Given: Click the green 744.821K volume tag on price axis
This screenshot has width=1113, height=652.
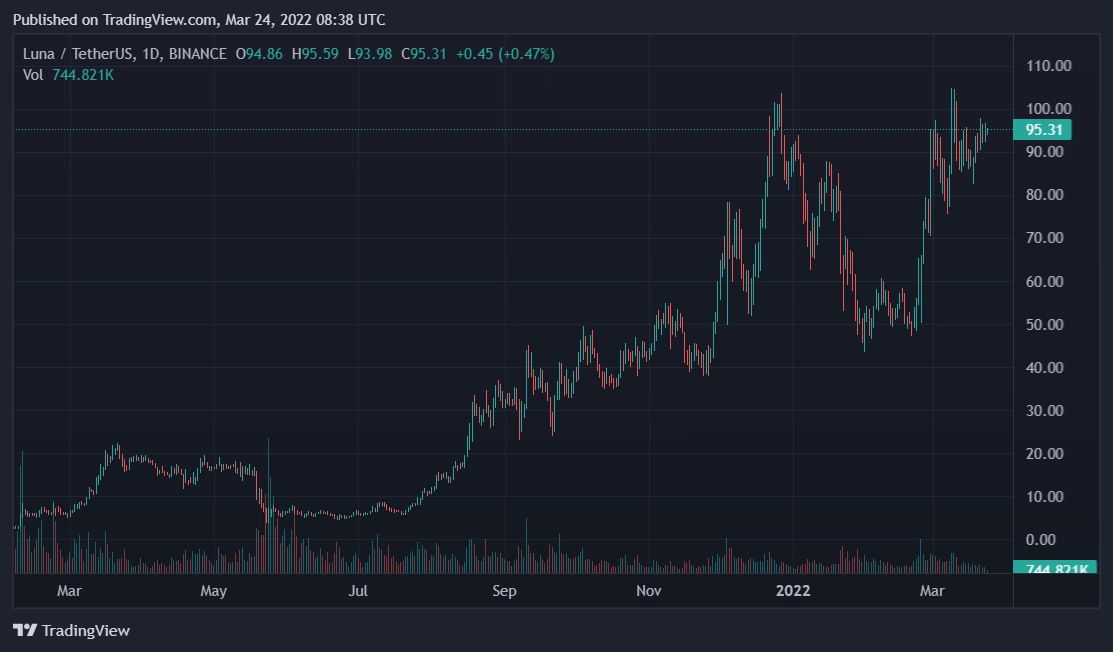Looking at the screenshot, I should point(1042,569).
